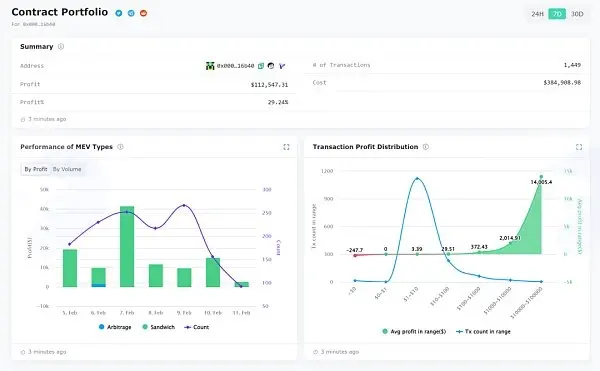Select the By Volume chart tab

tap(67, 169)
